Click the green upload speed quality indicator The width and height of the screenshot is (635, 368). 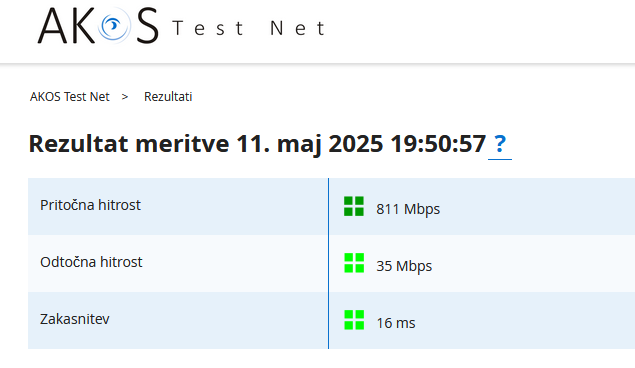(354, 263)
